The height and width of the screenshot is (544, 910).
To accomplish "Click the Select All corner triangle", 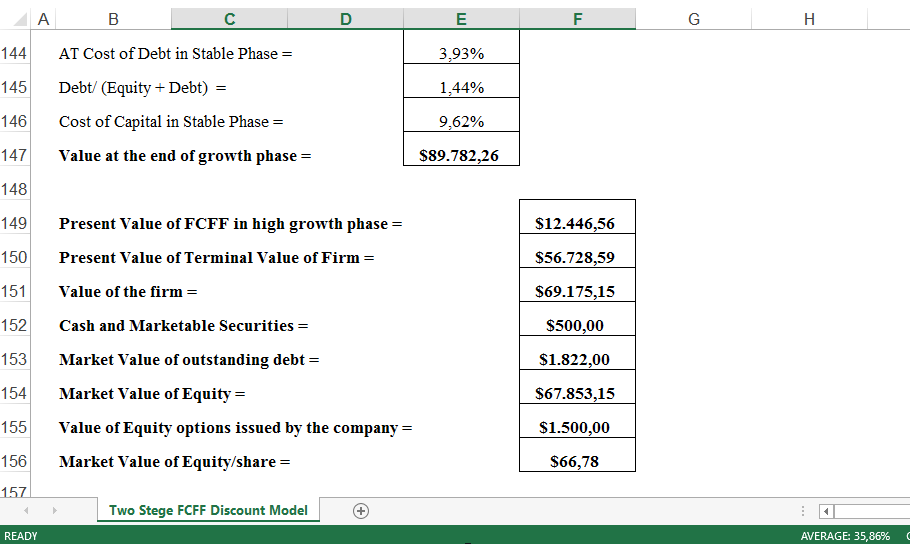I will pyautogui.click(x=16, y=19).
